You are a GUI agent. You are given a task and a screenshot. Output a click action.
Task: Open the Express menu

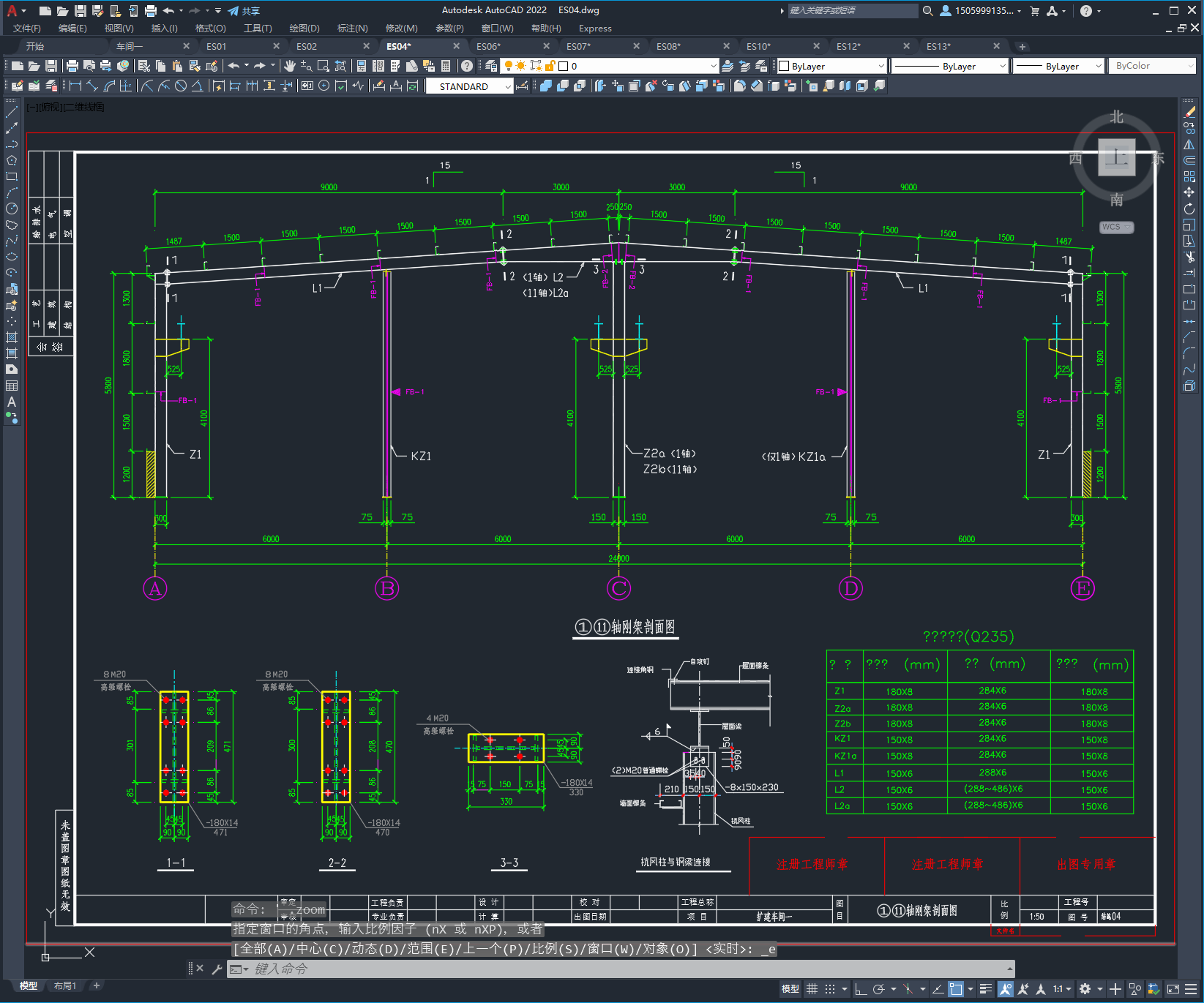point(595,29)
